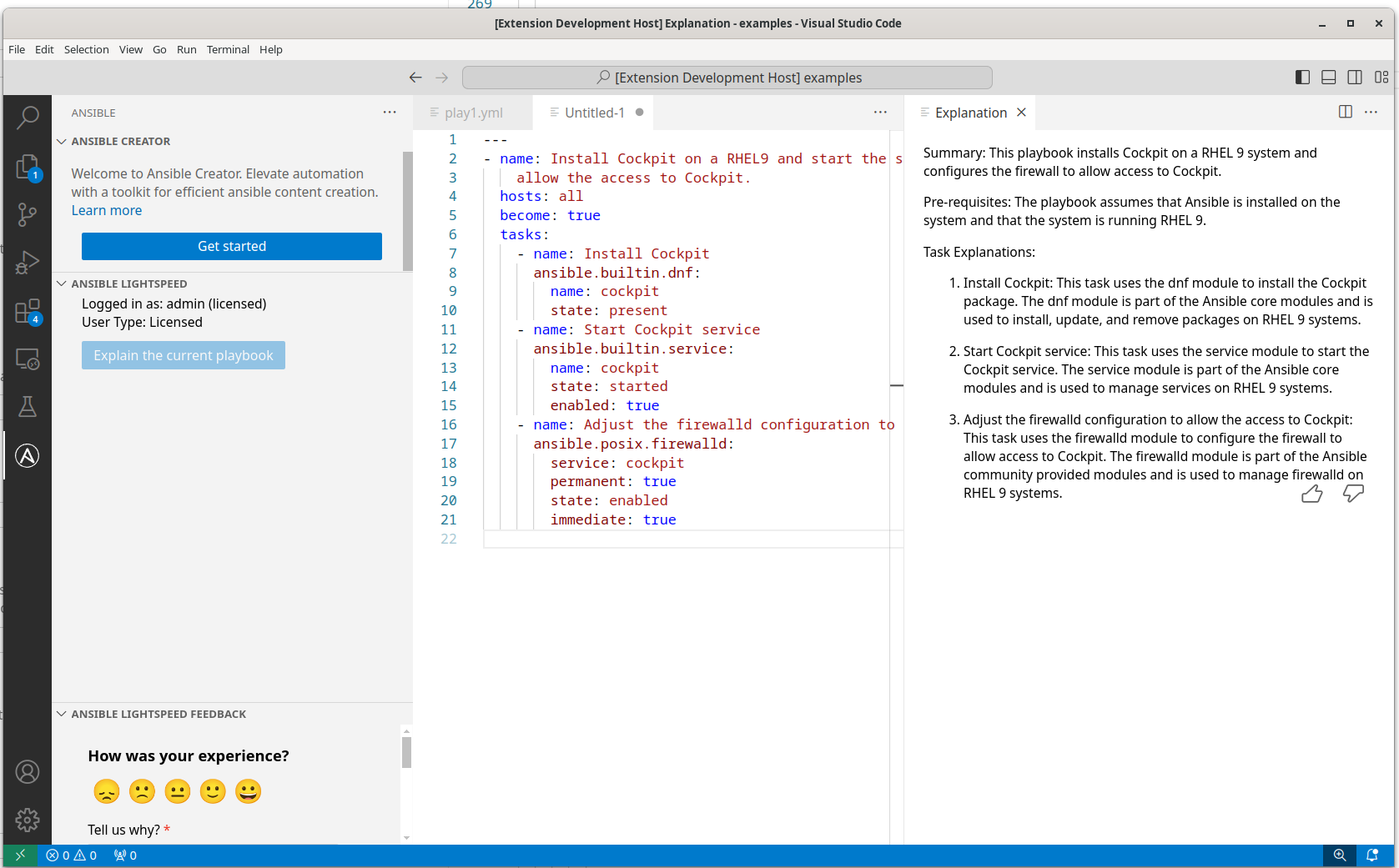Open the Search view
Image resolution: width=1399 pixels, height=868 pixels.
pyautogui.click(x=28, y=118)
